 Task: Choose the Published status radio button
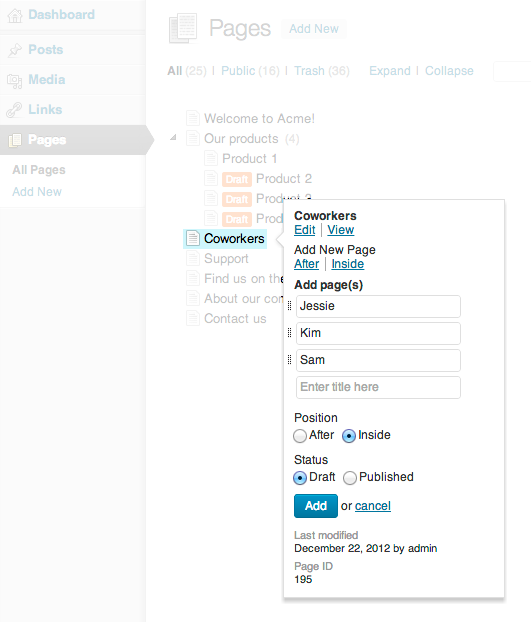(x=350, y=478)
